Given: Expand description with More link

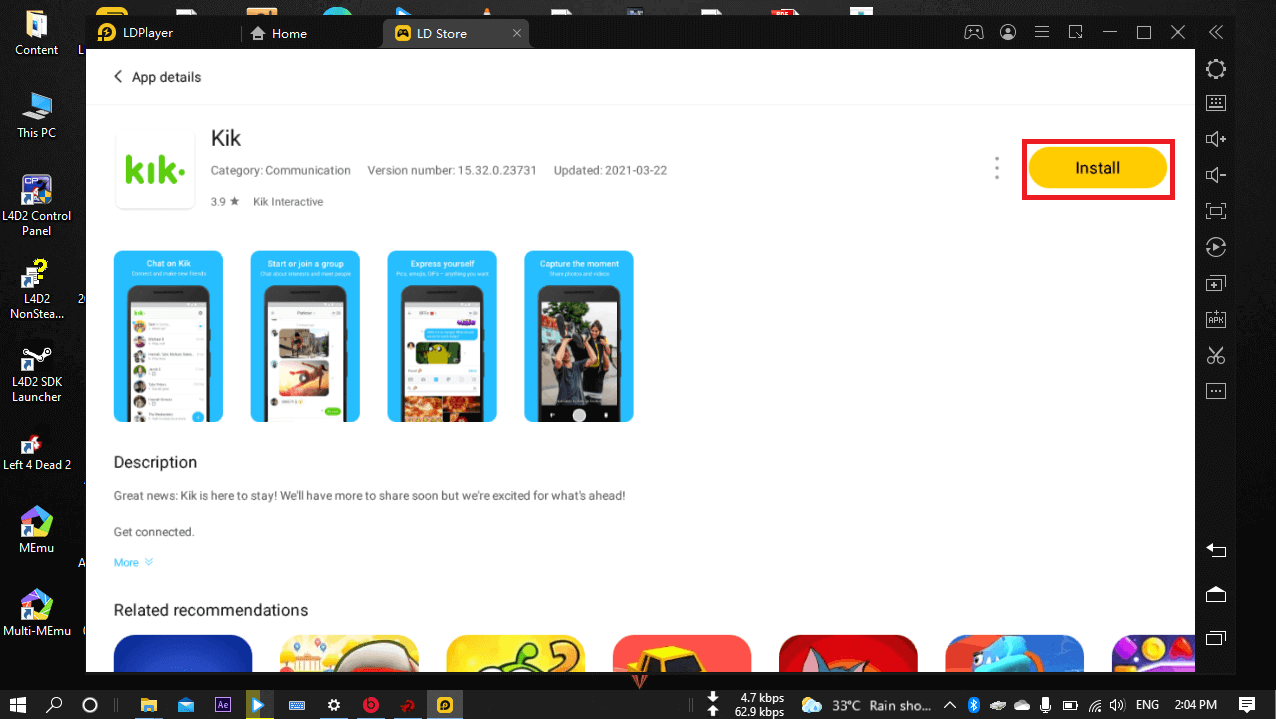Looking at the screenshot, I should coord(133,563).
